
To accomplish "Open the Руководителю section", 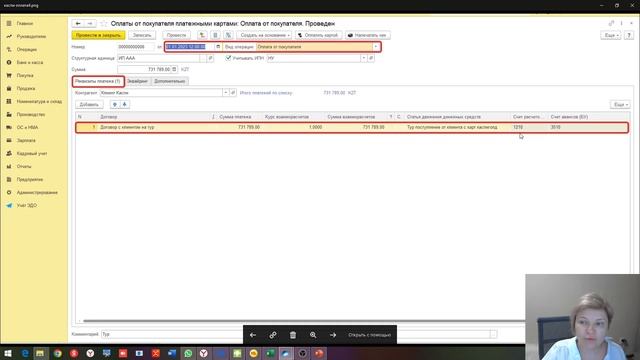I will [31, 37].
